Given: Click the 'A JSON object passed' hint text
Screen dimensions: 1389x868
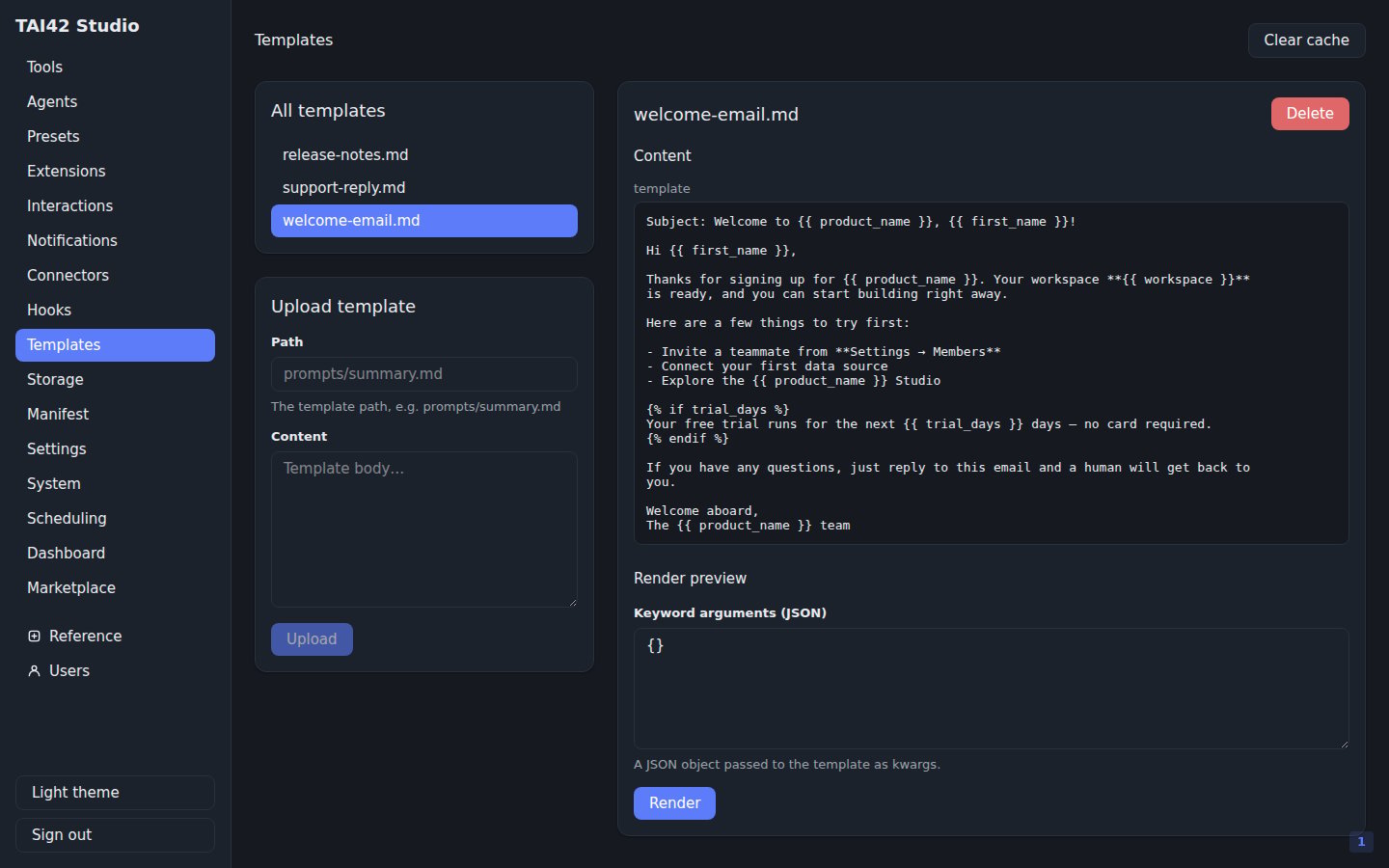Looking at the screenshot, I should 787,765.
